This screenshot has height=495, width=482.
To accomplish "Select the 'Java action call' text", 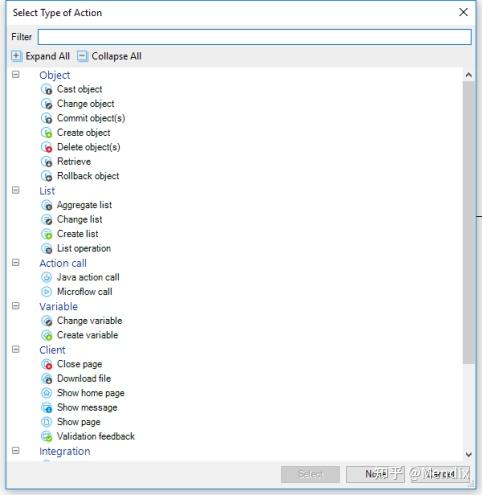I will 88,277.
